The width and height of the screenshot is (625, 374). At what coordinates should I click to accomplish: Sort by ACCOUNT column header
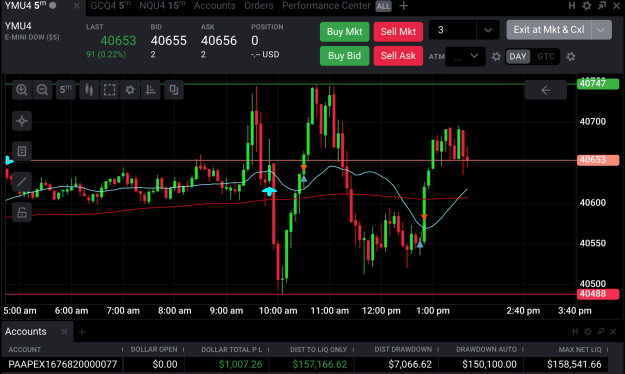click(x=25, y=350)
